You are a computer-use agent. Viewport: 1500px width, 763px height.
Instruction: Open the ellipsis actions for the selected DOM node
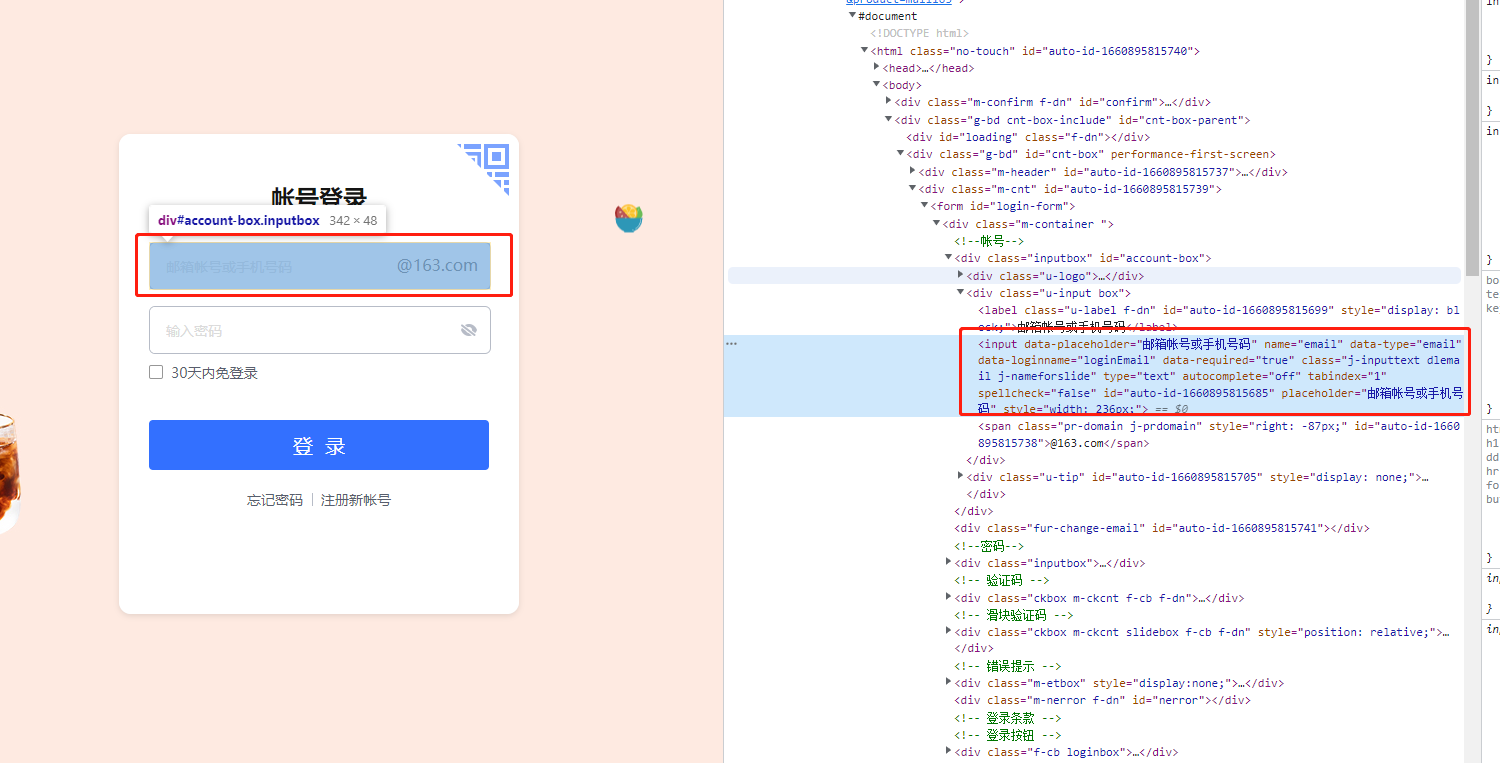click(x=732, y=343)
